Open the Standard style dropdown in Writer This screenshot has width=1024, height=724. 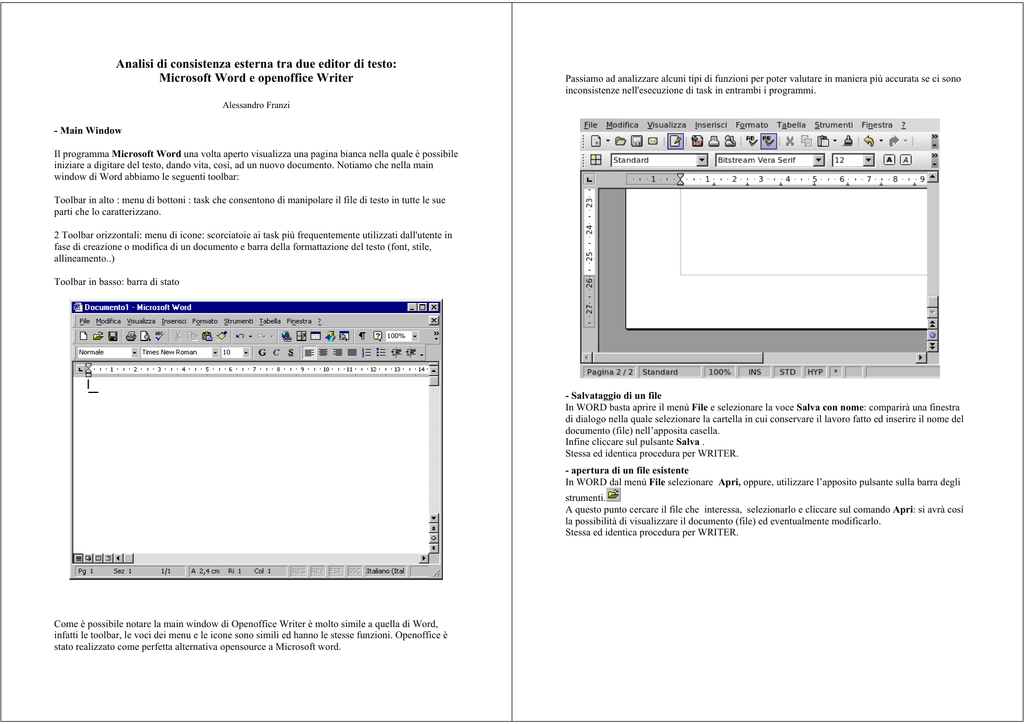(x=702, y=160)
